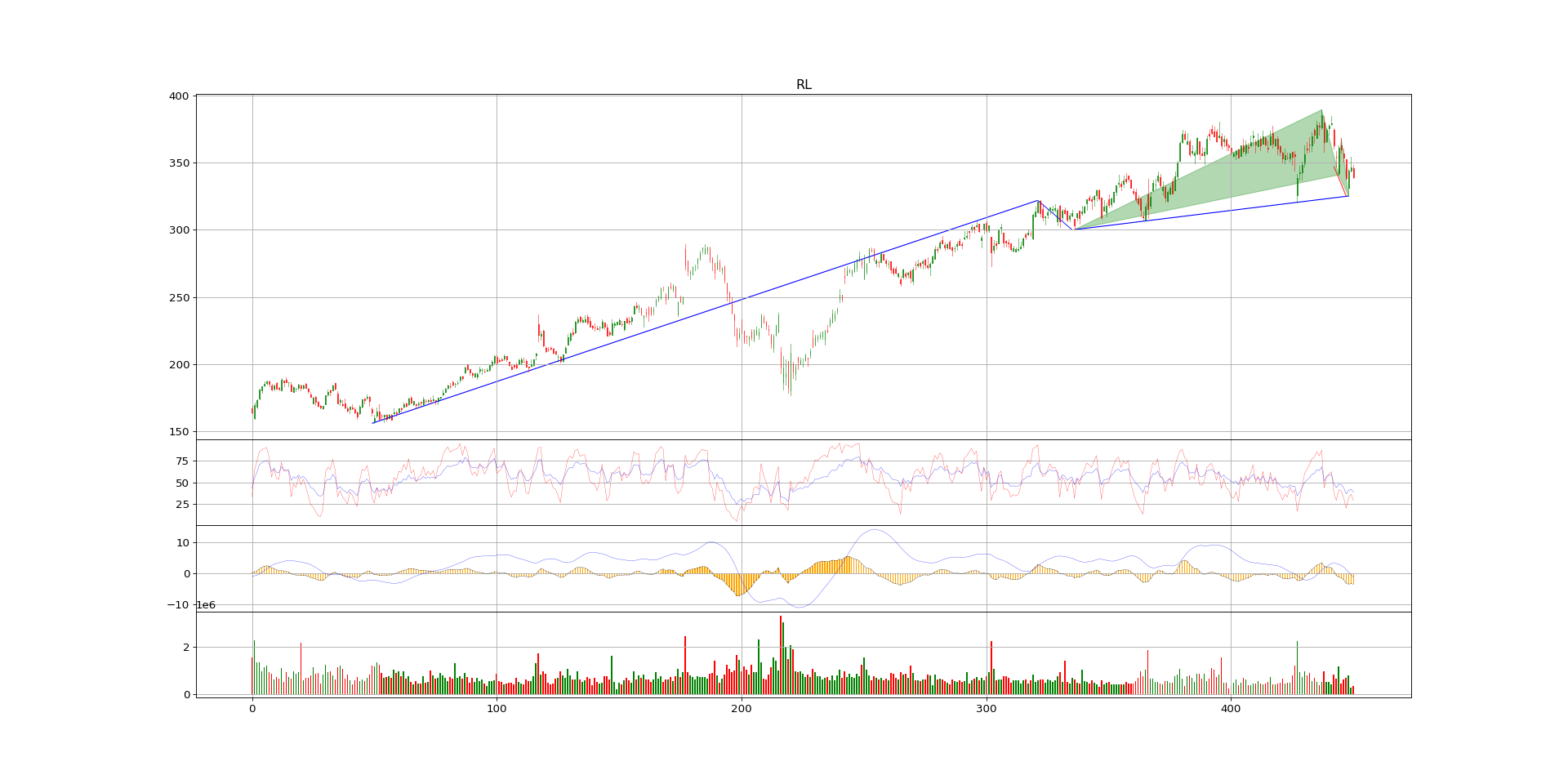Click the tallest red volume bar
The image size is (1568, 784).
(781, 653)
